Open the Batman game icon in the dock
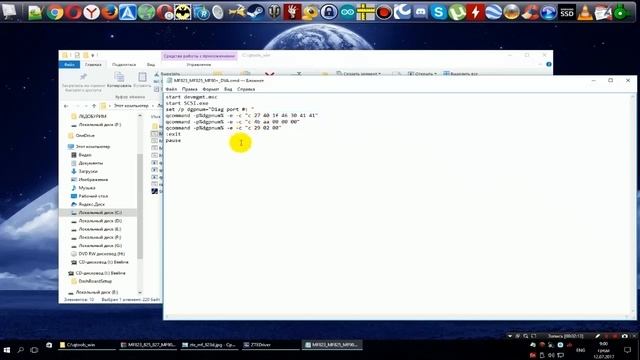 [x=183, y=12]
